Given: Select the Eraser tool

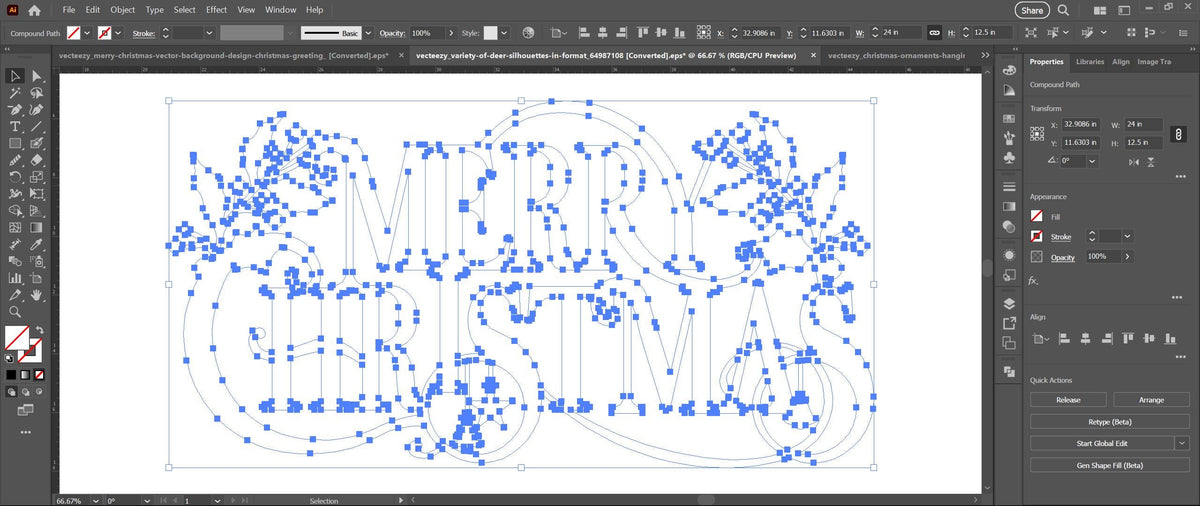Looking at the screenshot, I should 37,160.
